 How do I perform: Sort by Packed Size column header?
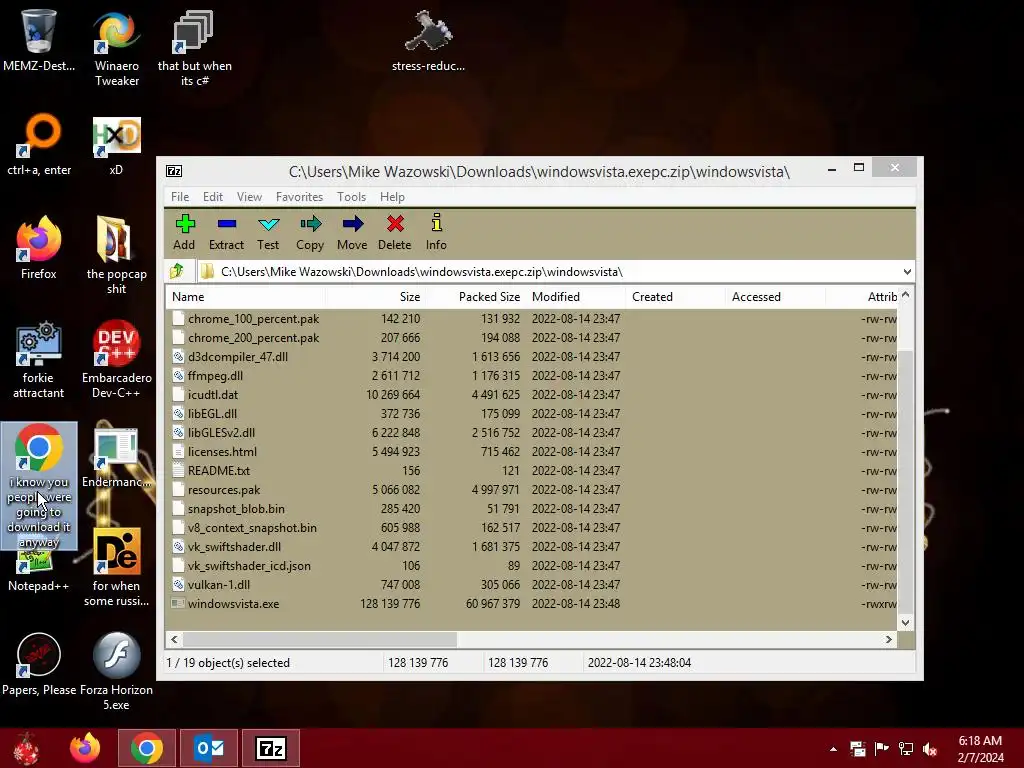(x=475, y=296)
